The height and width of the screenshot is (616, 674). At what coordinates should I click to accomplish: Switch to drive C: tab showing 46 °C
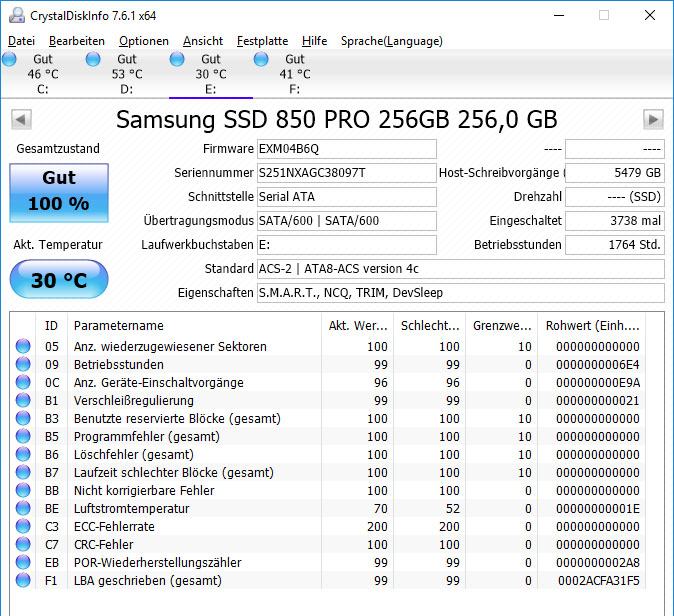point(43,74)
